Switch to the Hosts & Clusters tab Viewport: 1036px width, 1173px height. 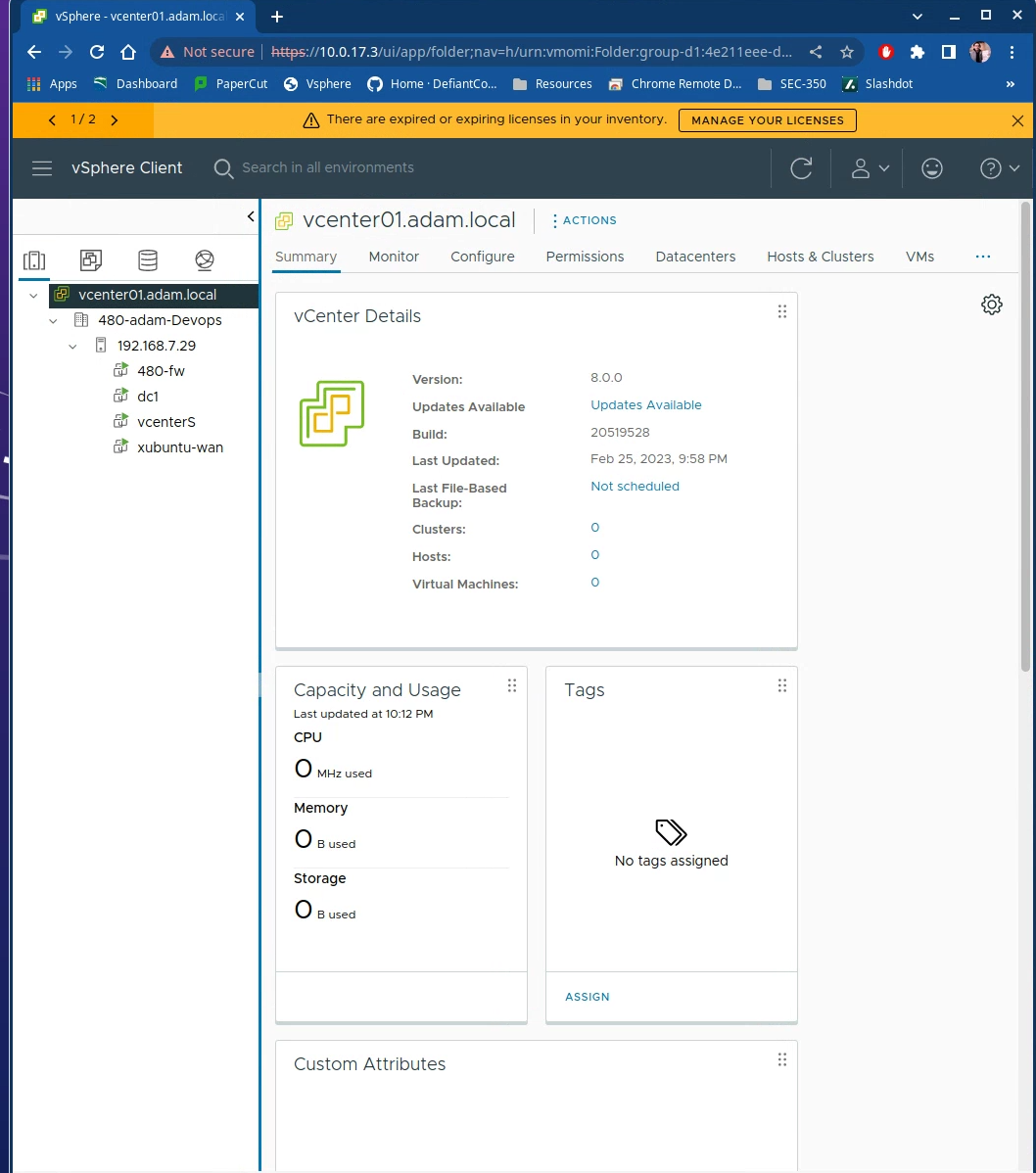click(x=820, y=257)
